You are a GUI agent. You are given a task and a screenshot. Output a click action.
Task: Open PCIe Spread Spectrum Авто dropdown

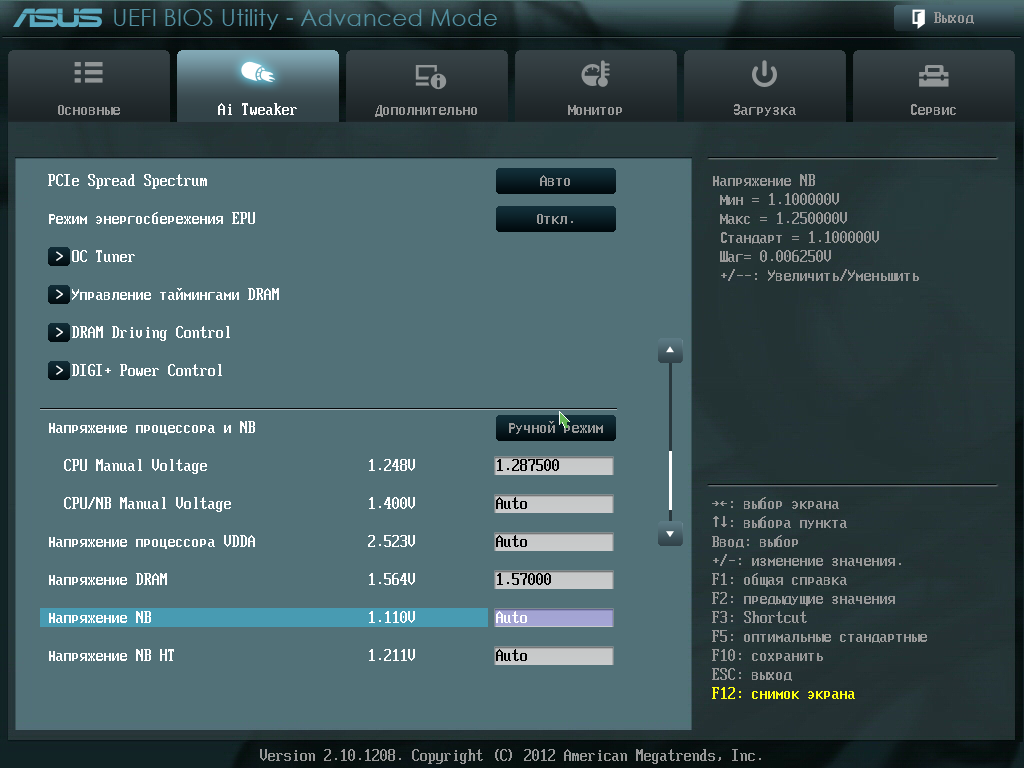click(x=555, y=181)
